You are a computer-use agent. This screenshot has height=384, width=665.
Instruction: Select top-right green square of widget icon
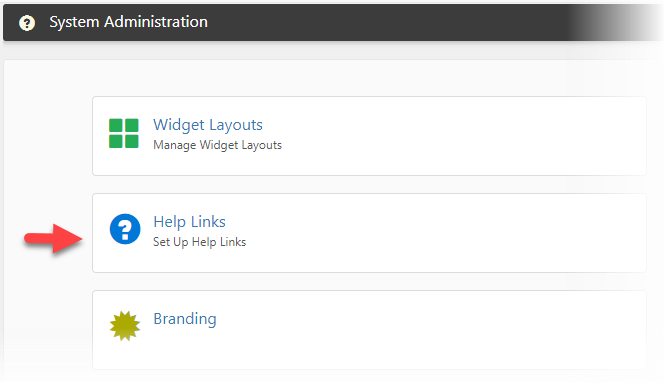point(131,126)
